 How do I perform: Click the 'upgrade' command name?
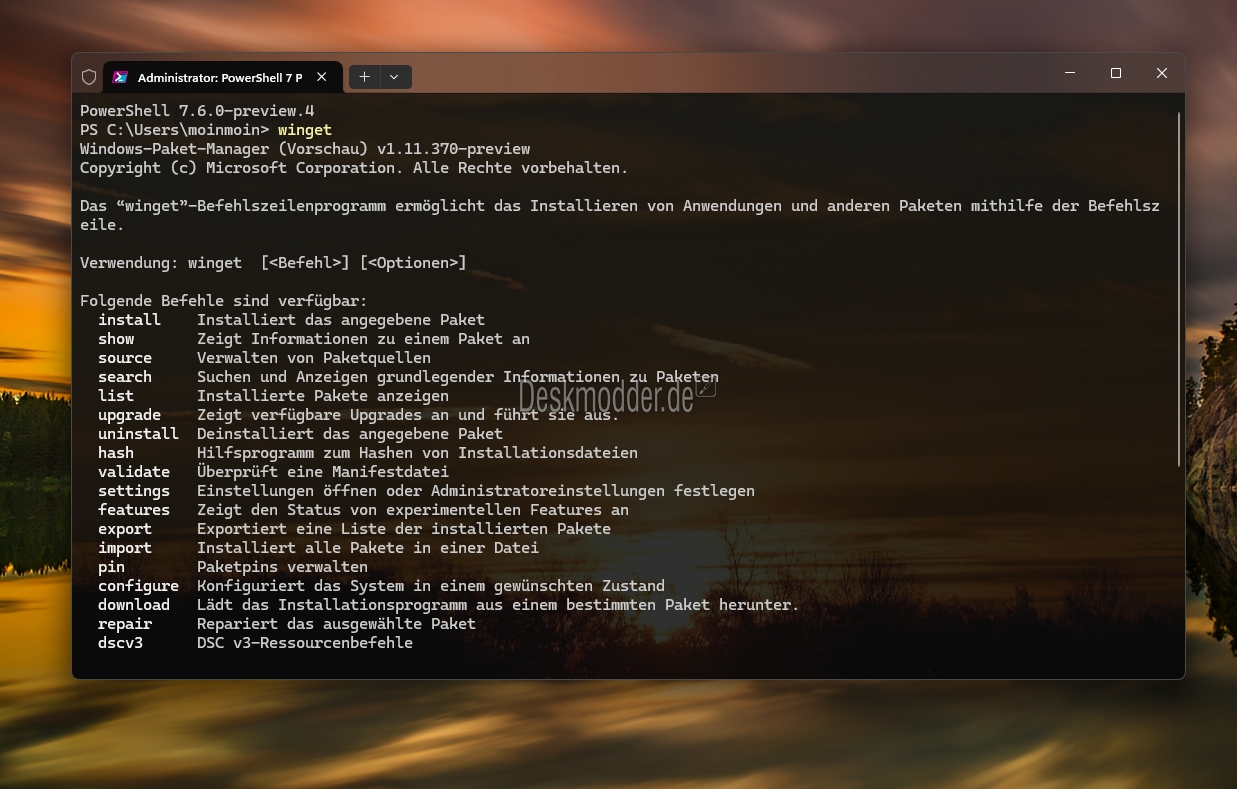coord(129,415)
